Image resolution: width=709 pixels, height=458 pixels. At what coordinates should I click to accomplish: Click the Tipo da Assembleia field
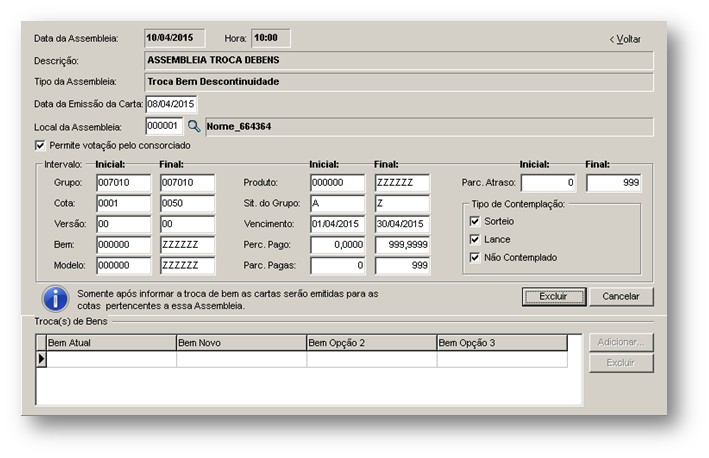click(x=399, y=82)
